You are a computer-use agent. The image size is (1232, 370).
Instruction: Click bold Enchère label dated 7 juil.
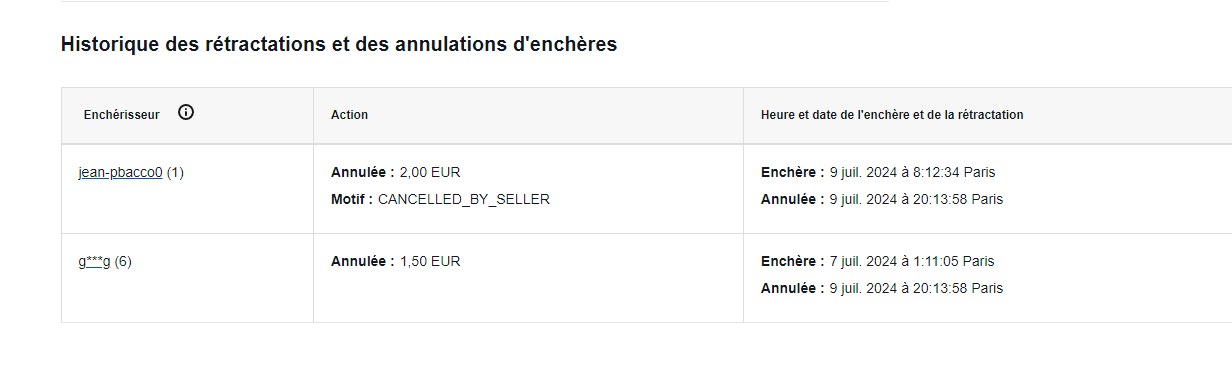pyautogui.click(x=793, y=262)
